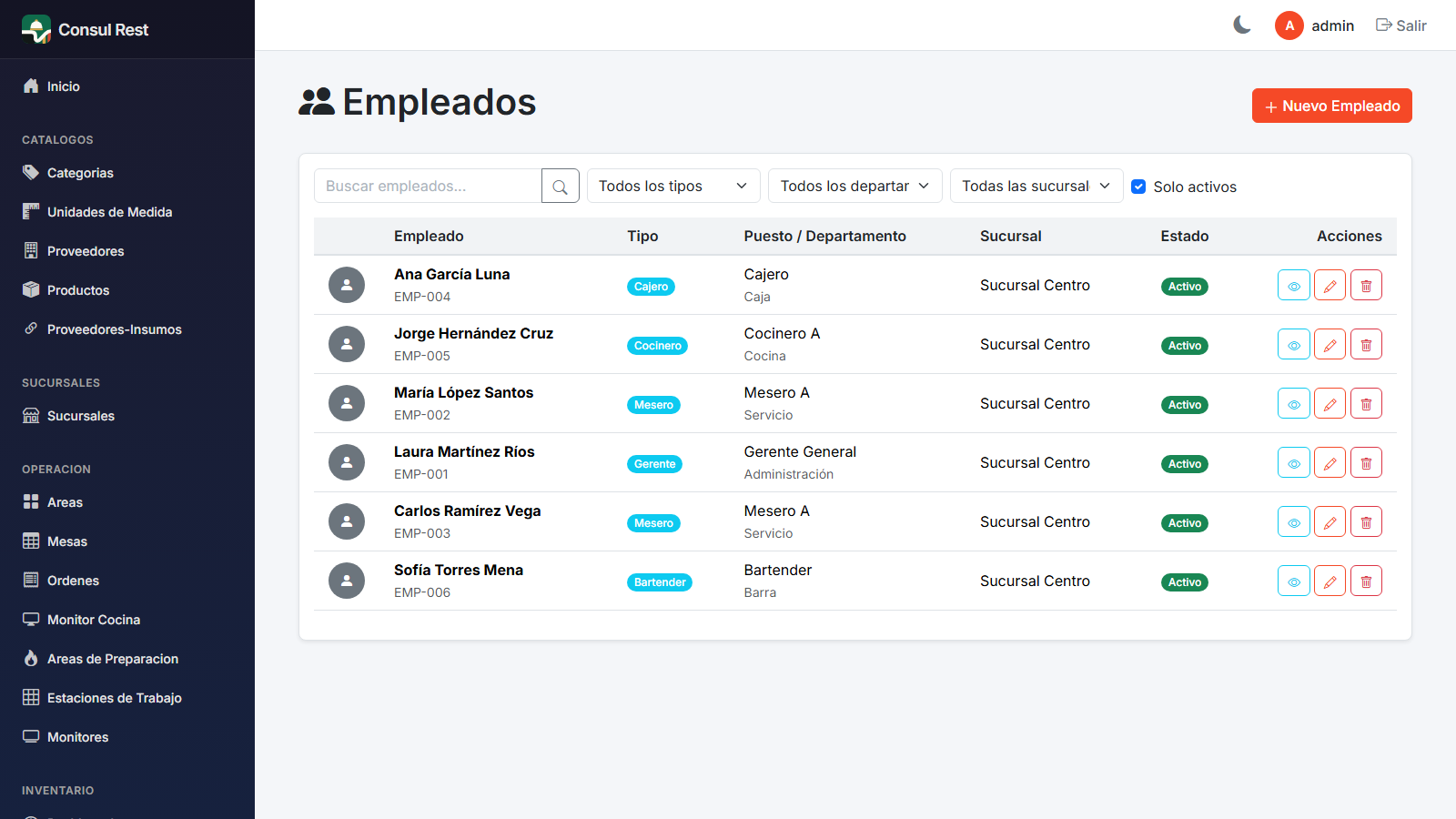Open the Todas las sucursales dropdown
The height and width of the screenshot is (819, 1456).
point(1036,186)
